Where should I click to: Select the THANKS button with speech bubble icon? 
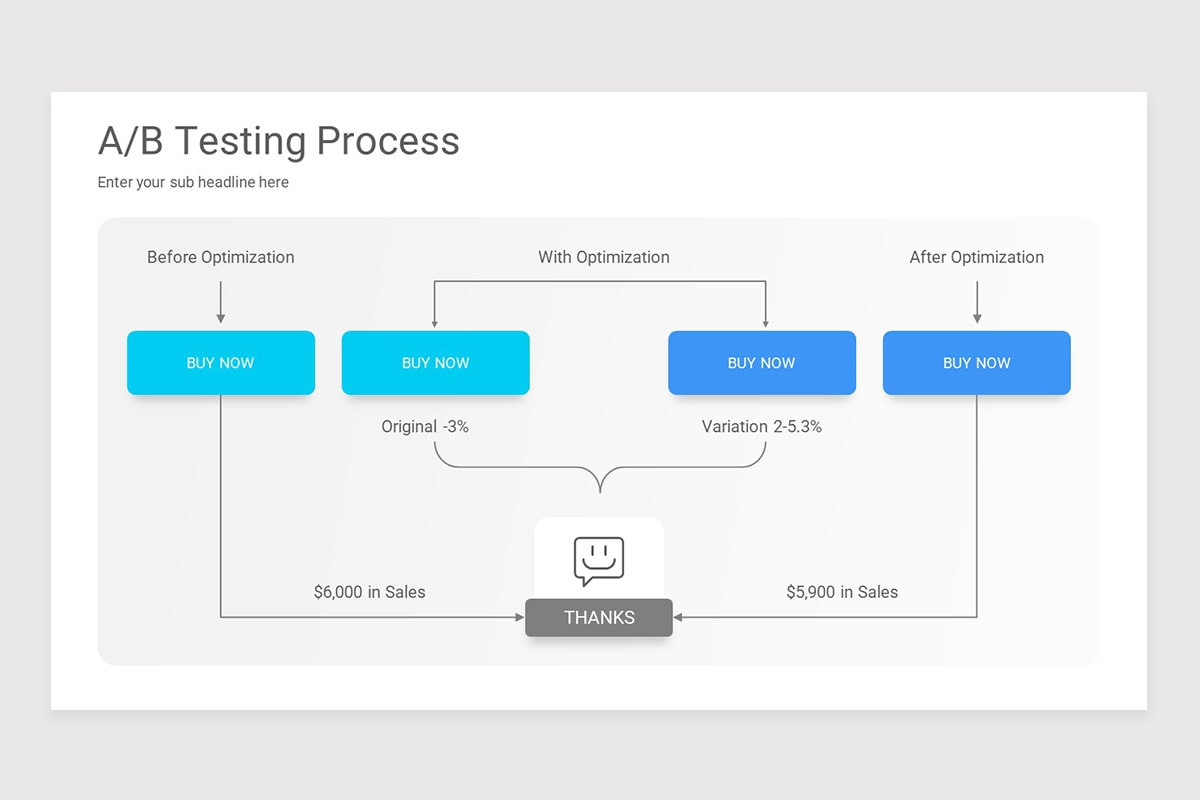599,617
